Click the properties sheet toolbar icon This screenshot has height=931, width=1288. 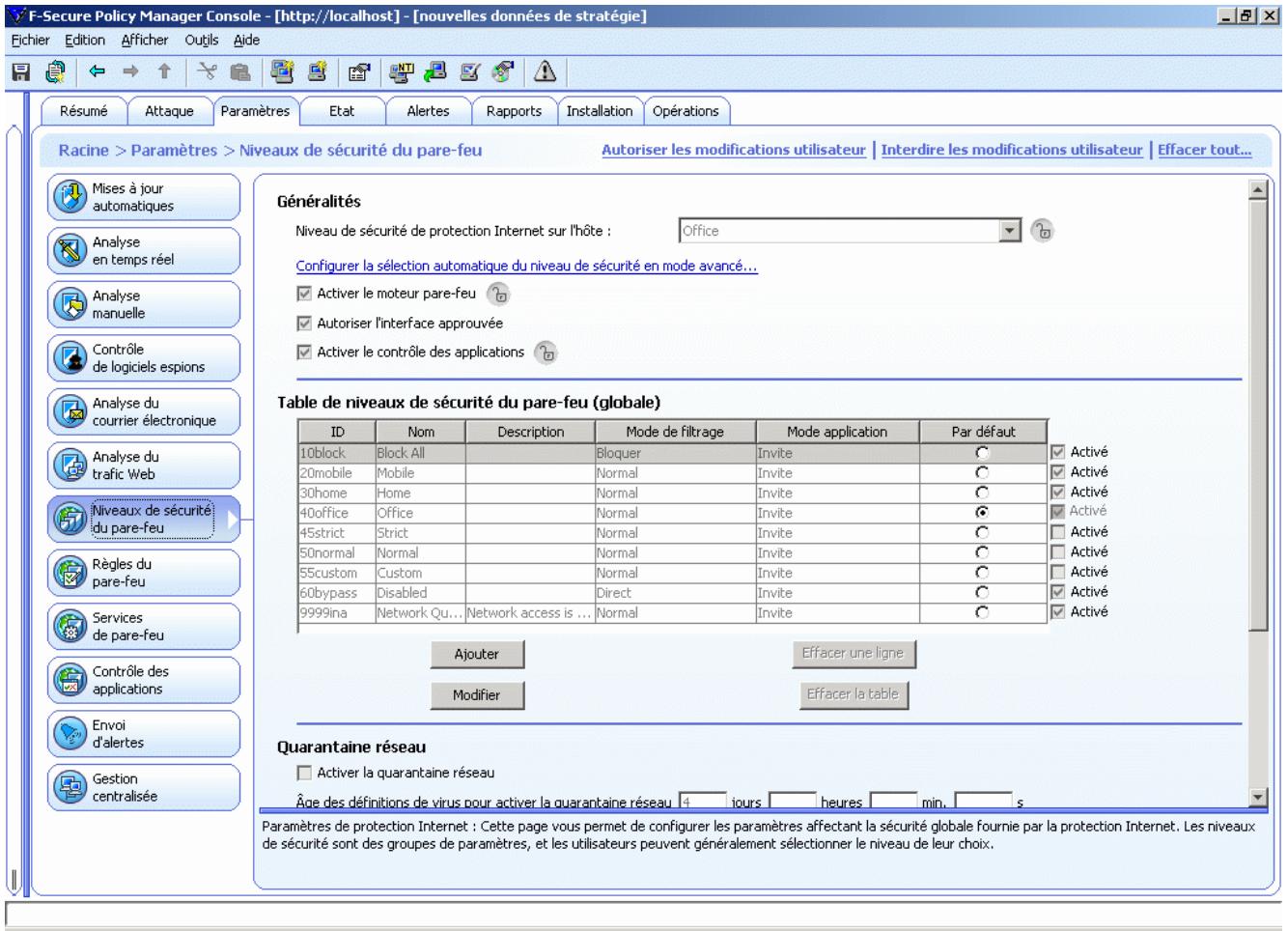coord(359,71)
